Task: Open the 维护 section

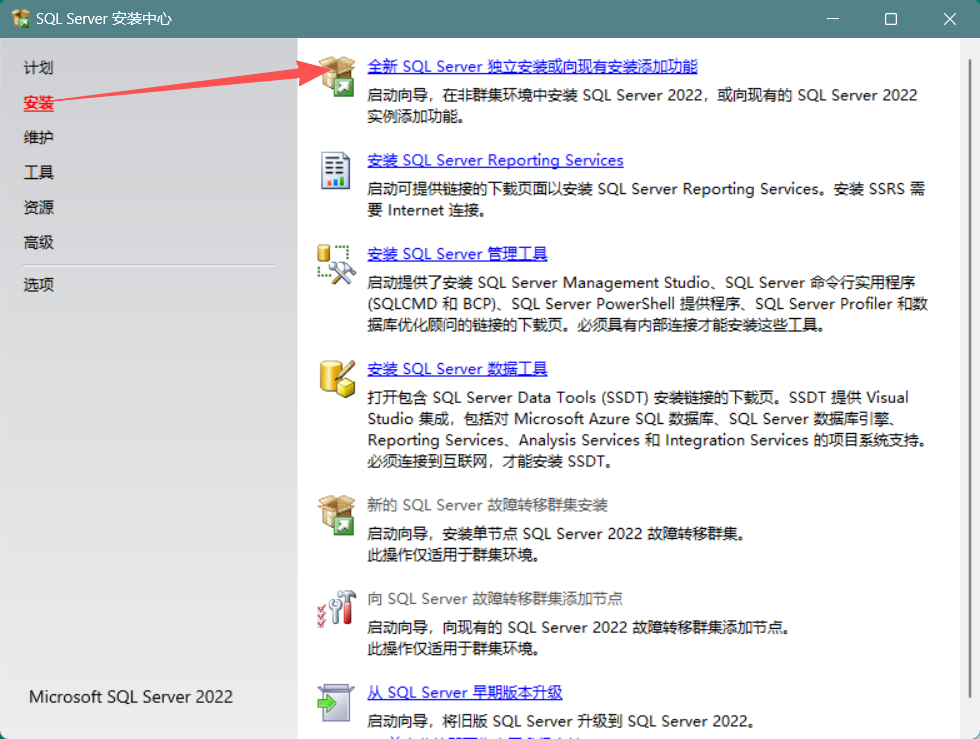Action: [39, 138]
